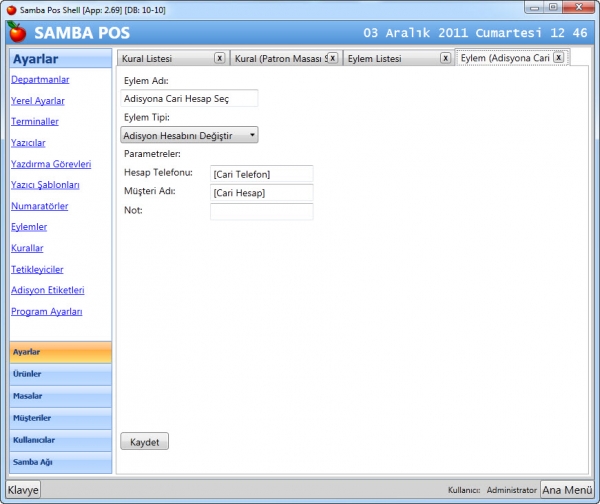
Task: Switch to the Kural (Patron Masası) tab
Action: 286,58
